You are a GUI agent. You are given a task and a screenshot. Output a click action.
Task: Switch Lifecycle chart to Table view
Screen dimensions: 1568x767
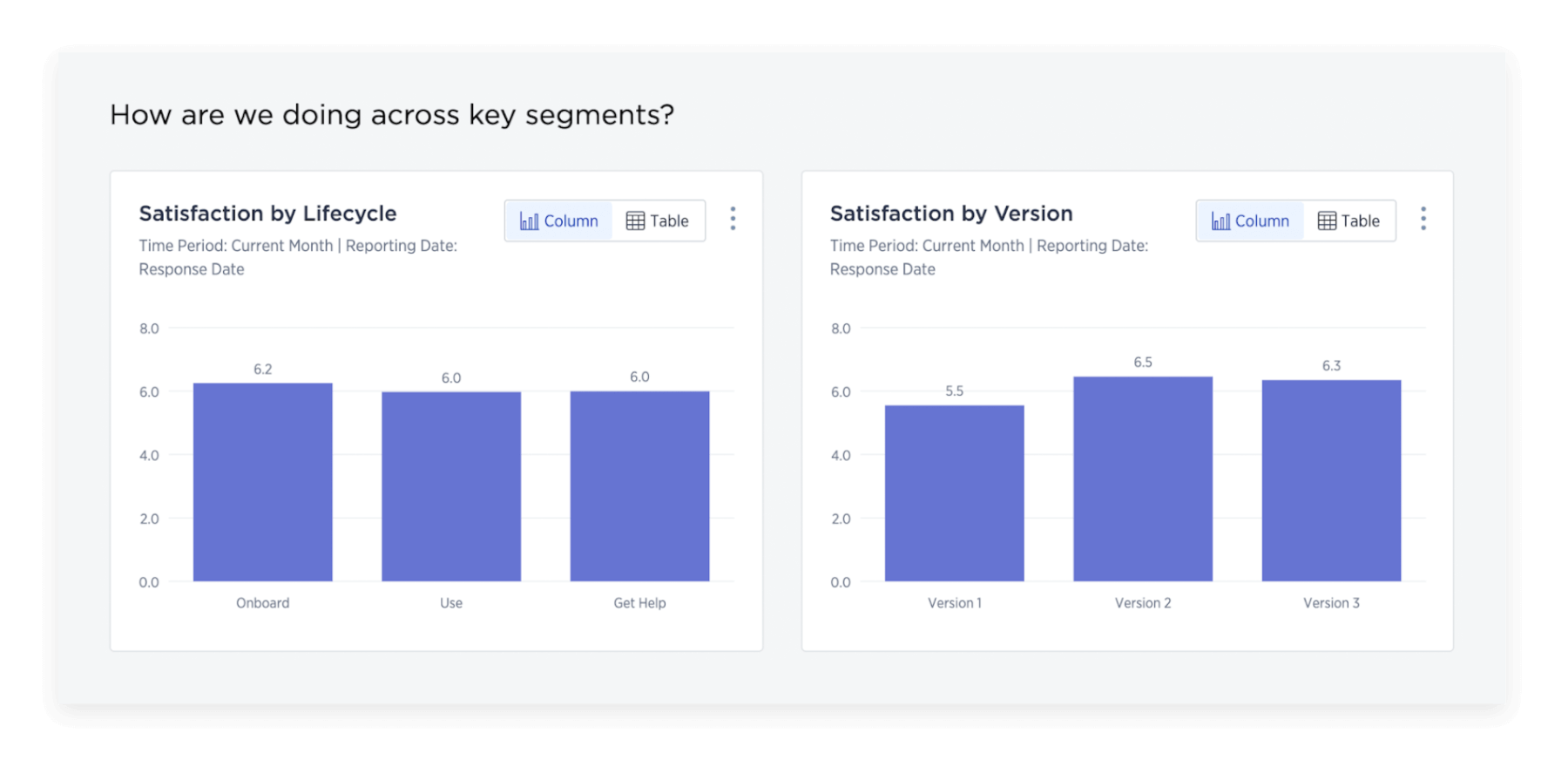pos(658,221)
